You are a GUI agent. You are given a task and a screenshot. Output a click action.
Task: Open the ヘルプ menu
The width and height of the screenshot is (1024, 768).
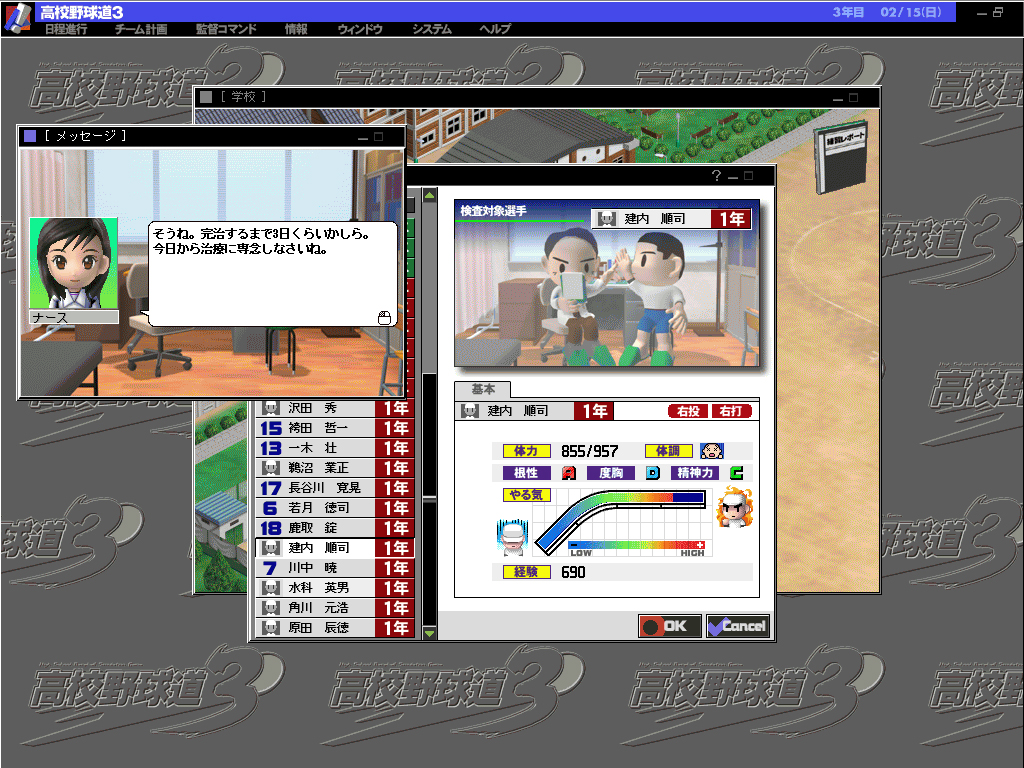pos(494,29)
